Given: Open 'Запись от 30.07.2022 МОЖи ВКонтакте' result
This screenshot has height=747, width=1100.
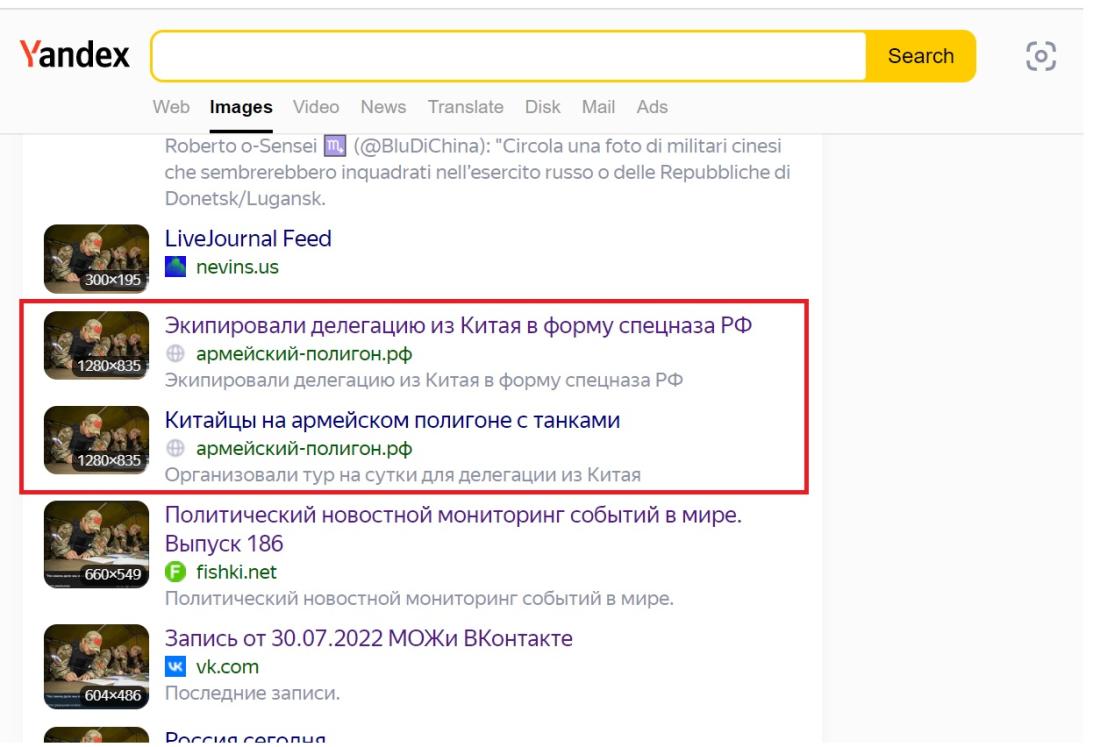Looking at the screenshot, I should (x=368, y=638).
